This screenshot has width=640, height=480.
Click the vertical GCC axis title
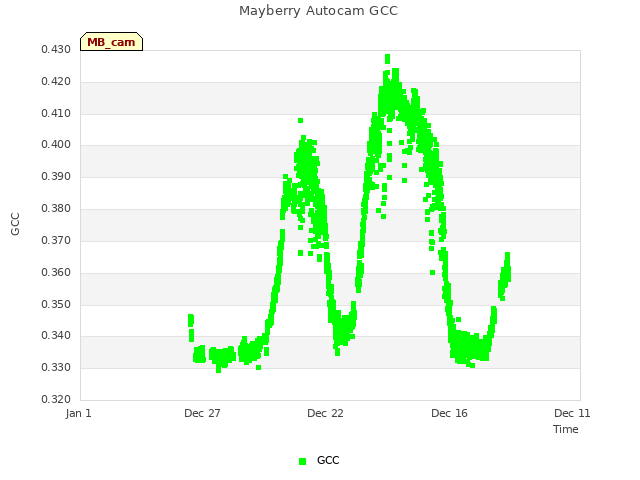click(x=15, y=224)
